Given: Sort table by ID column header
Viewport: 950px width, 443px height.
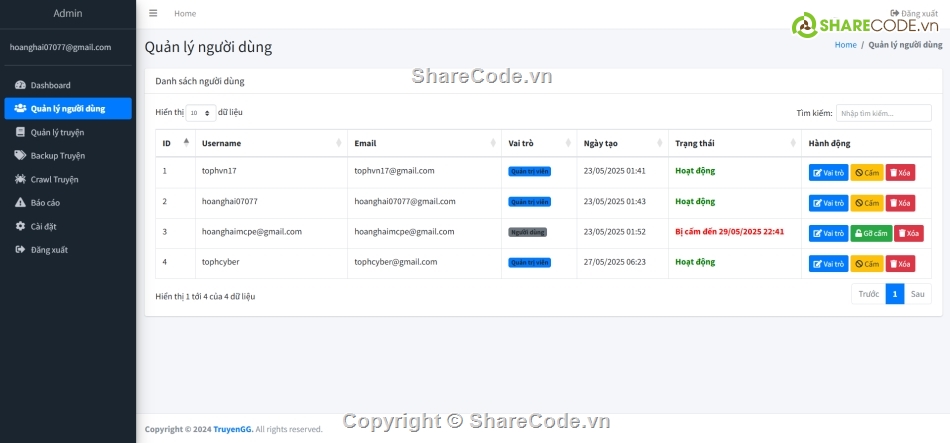Looking at the screenshot, I should [x=174, y=143].
